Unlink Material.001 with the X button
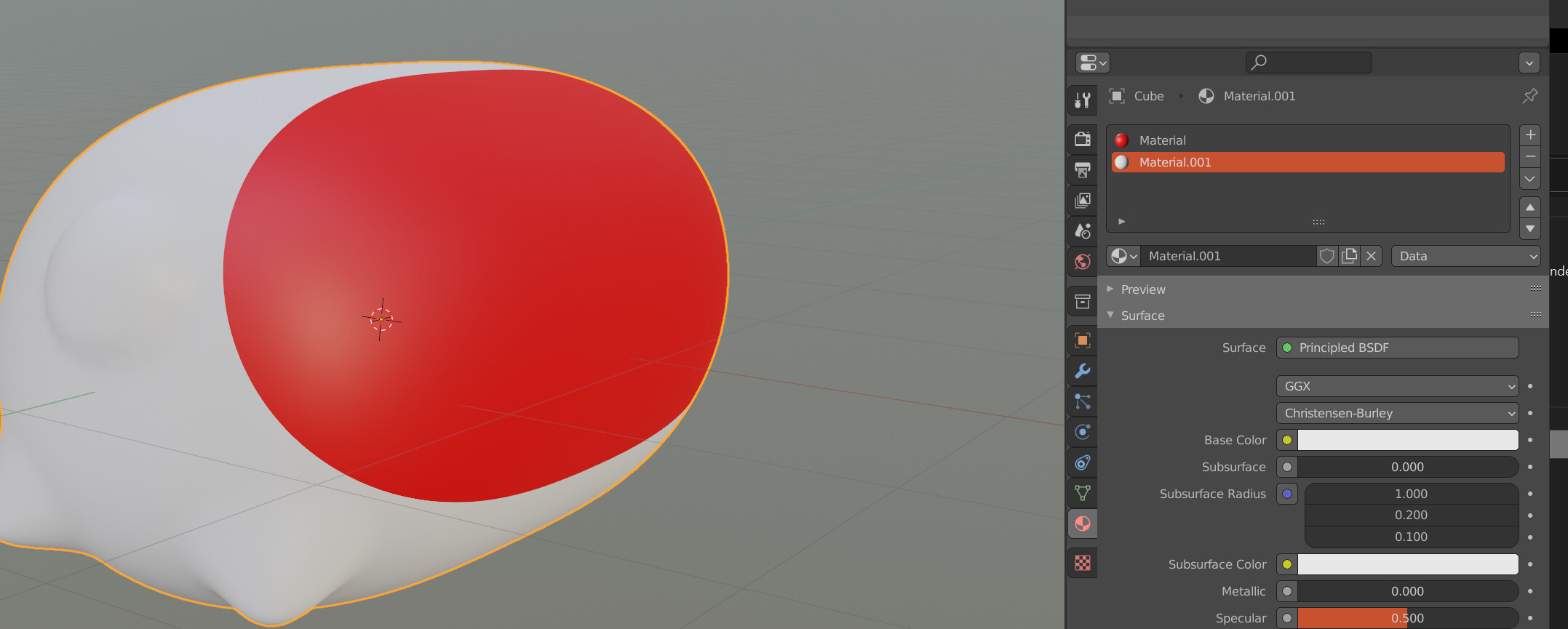The width and height of the screenshot is (1568, 629). (1372, 256)
